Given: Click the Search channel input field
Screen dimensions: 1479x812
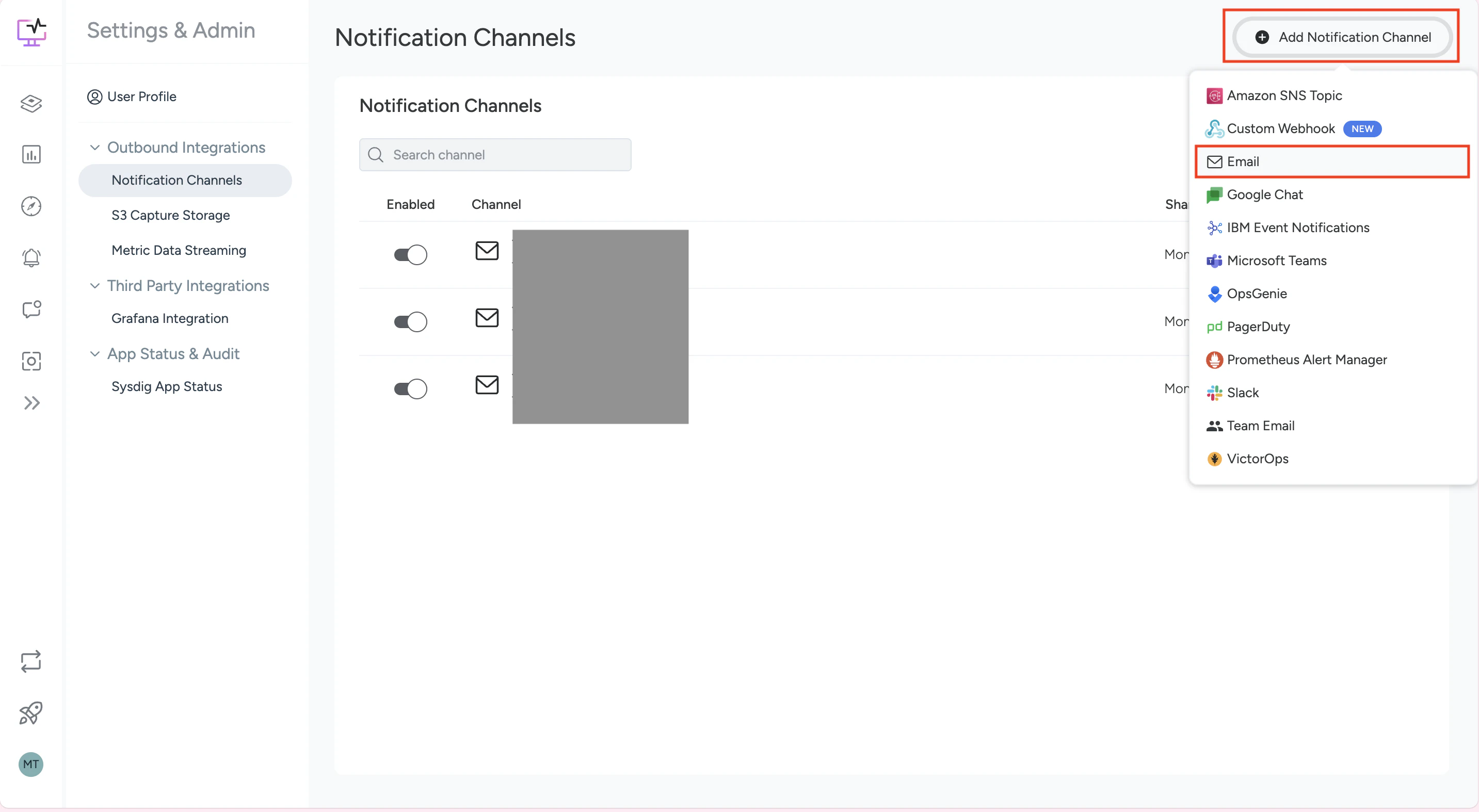Looking at the screenshot, I should [x=495, y=155].
